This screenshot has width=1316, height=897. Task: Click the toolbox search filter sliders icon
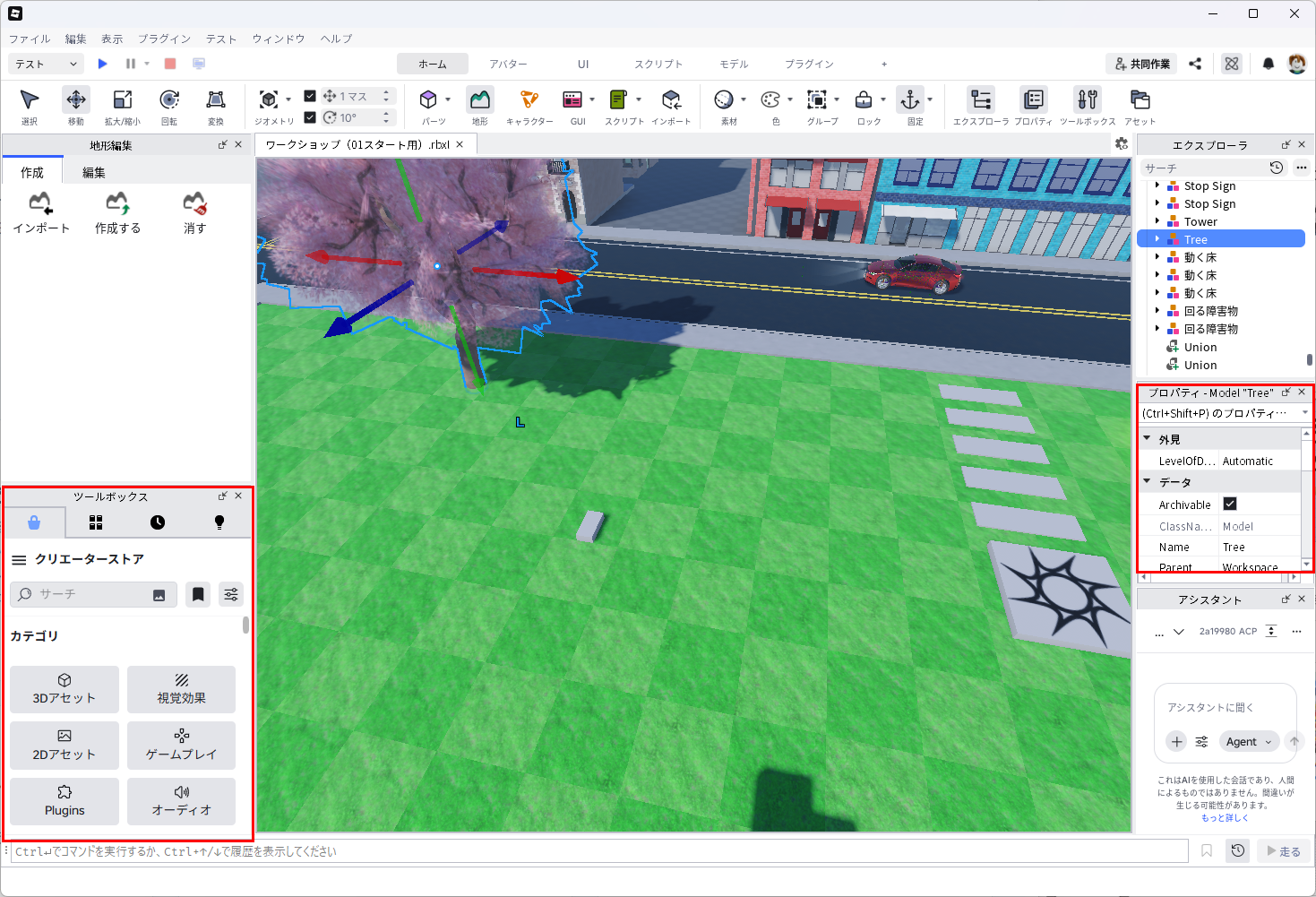point(231,594)
